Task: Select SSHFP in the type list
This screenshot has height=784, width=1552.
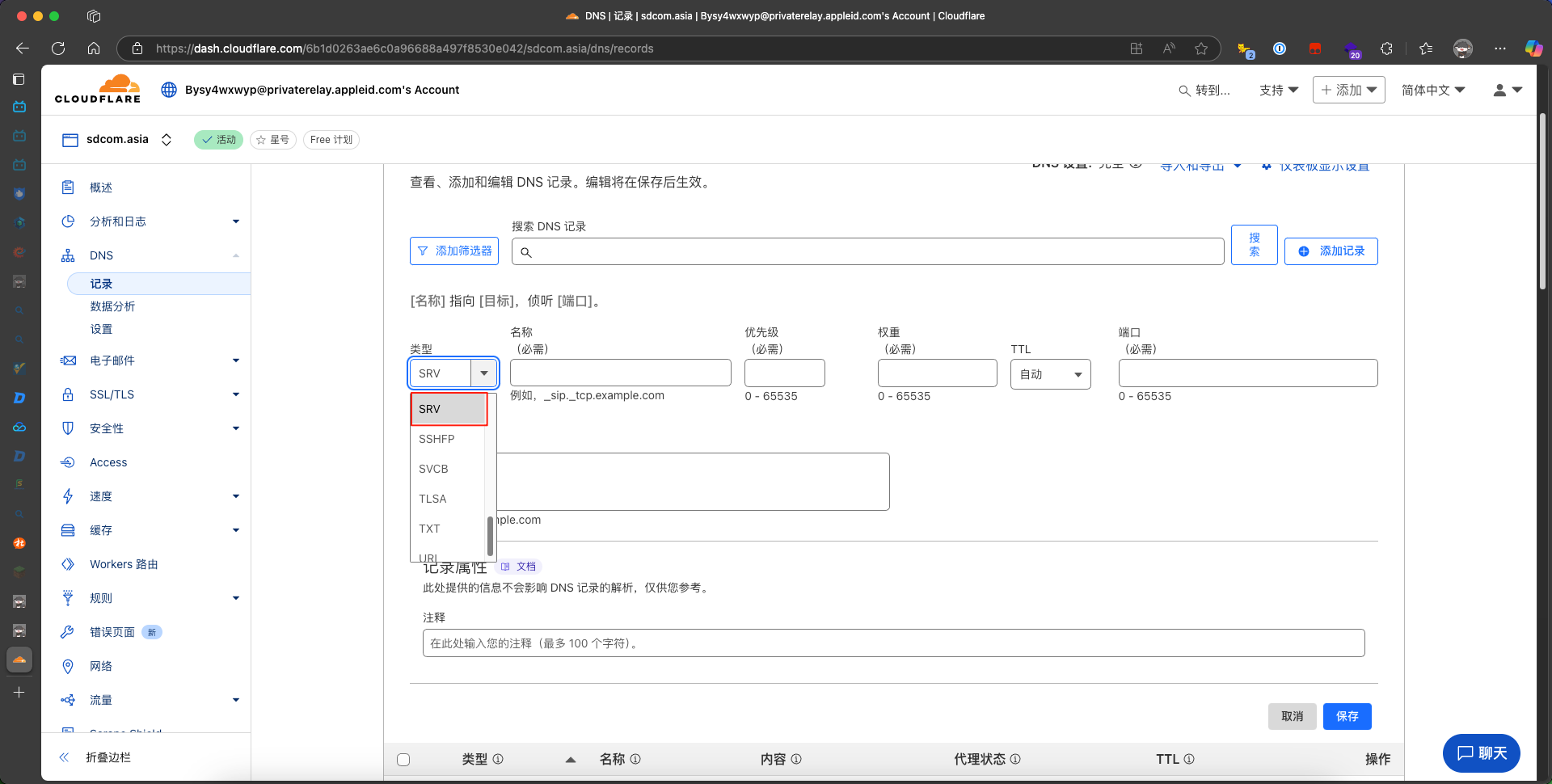Action: [447, 439]
